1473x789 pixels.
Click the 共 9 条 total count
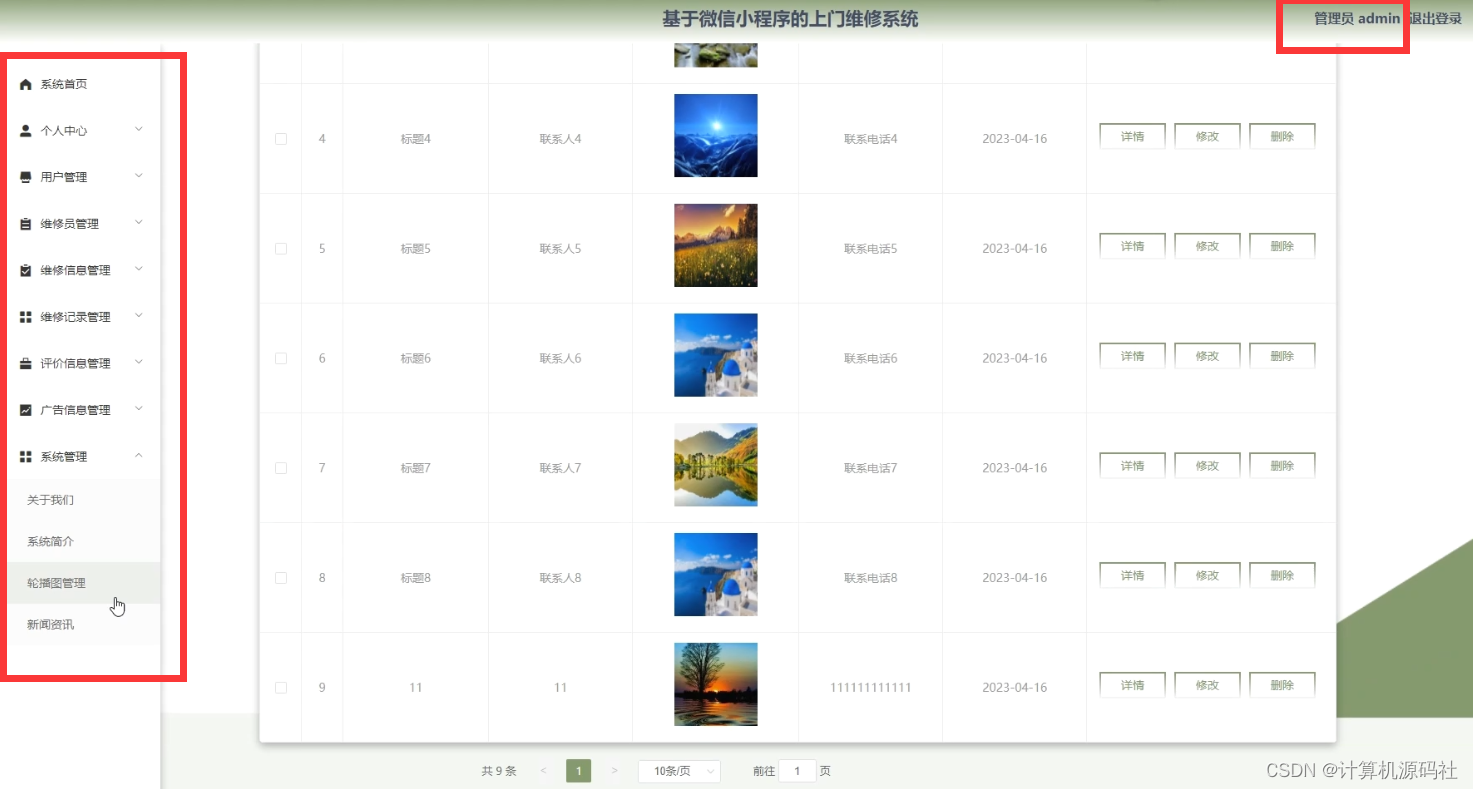[499, 771]
